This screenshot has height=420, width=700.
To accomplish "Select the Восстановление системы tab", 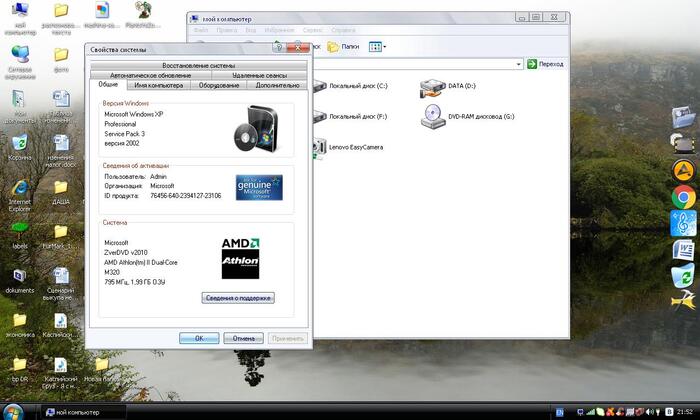I will click(x=200, y=66).
